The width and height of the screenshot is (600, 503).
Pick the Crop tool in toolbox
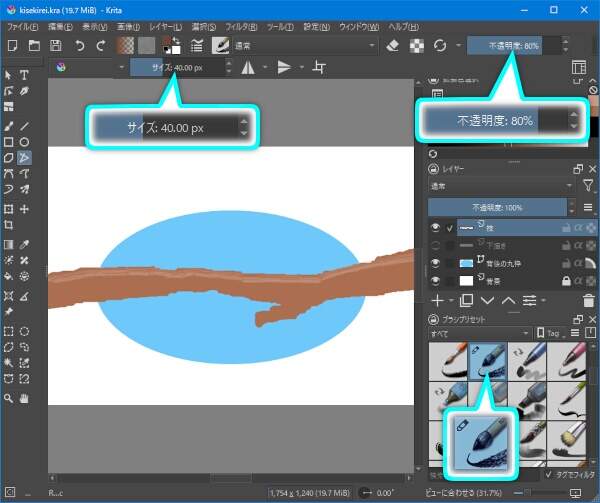pos(9,225)
